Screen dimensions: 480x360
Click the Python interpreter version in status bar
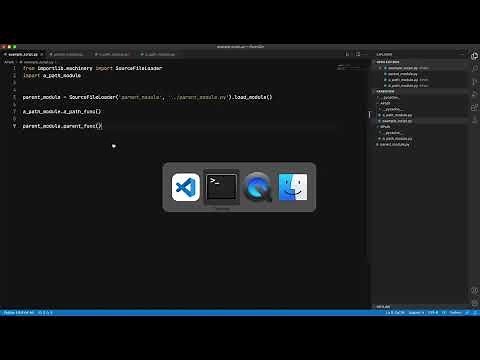click(x=19, y=313)
